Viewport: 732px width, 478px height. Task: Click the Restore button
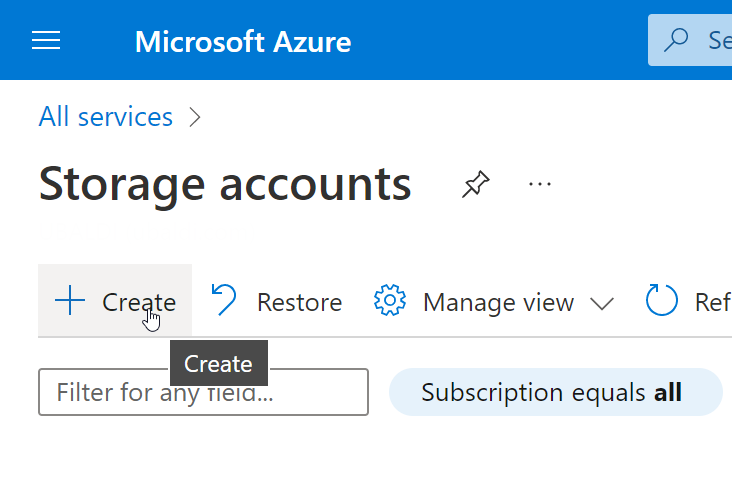click(x=276, y=302)
